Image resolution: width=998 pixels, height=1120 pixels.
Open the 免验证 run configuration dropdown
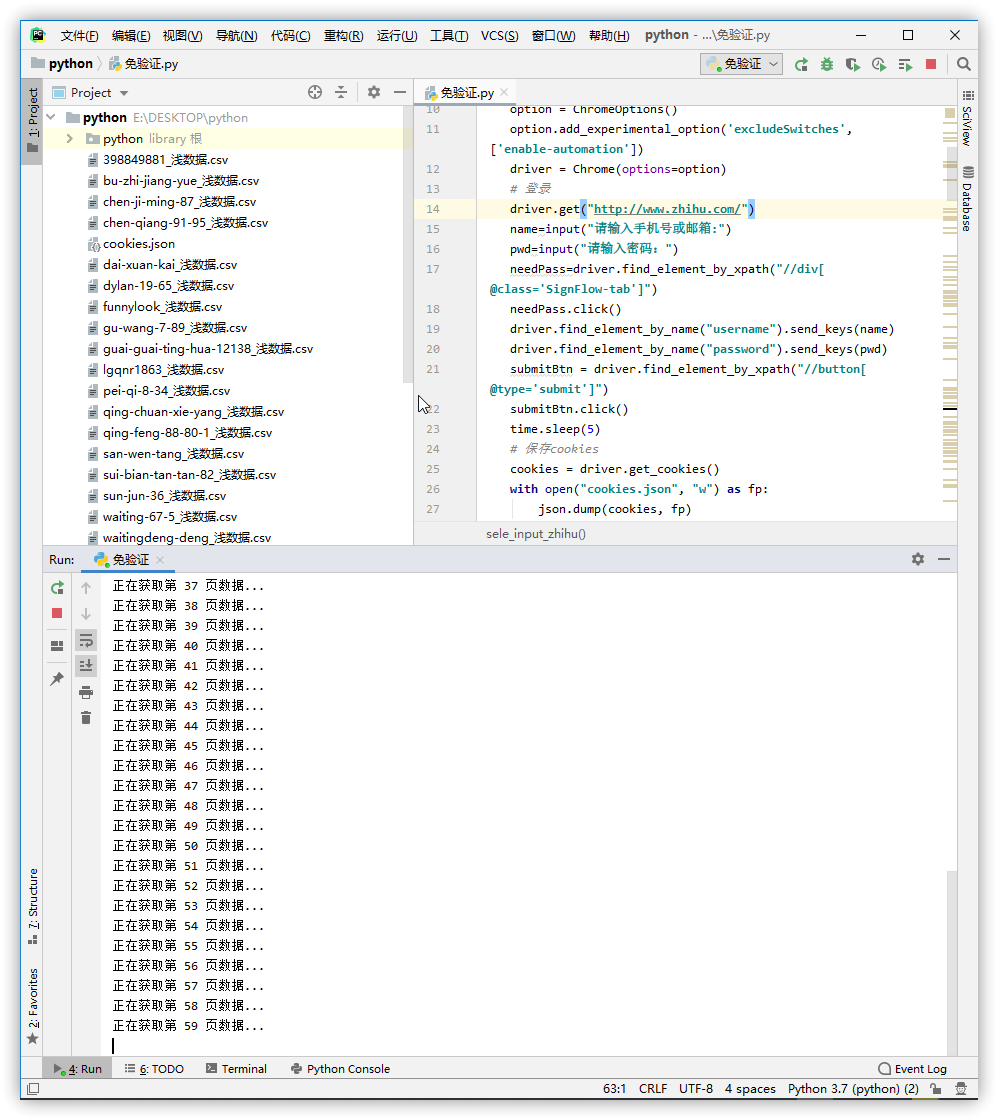742,64
